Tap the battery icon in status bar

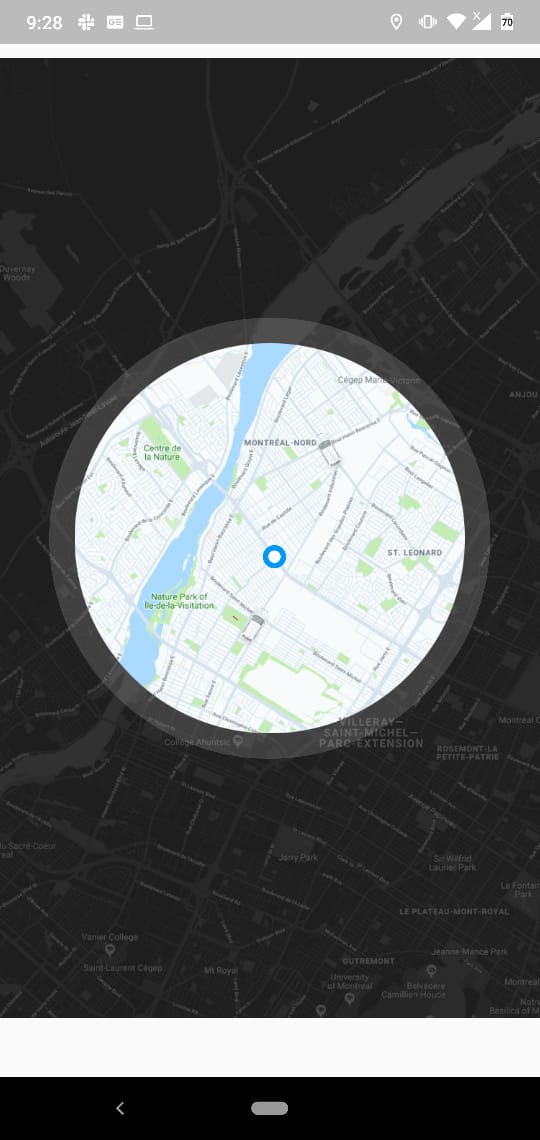tap(507, 22)
